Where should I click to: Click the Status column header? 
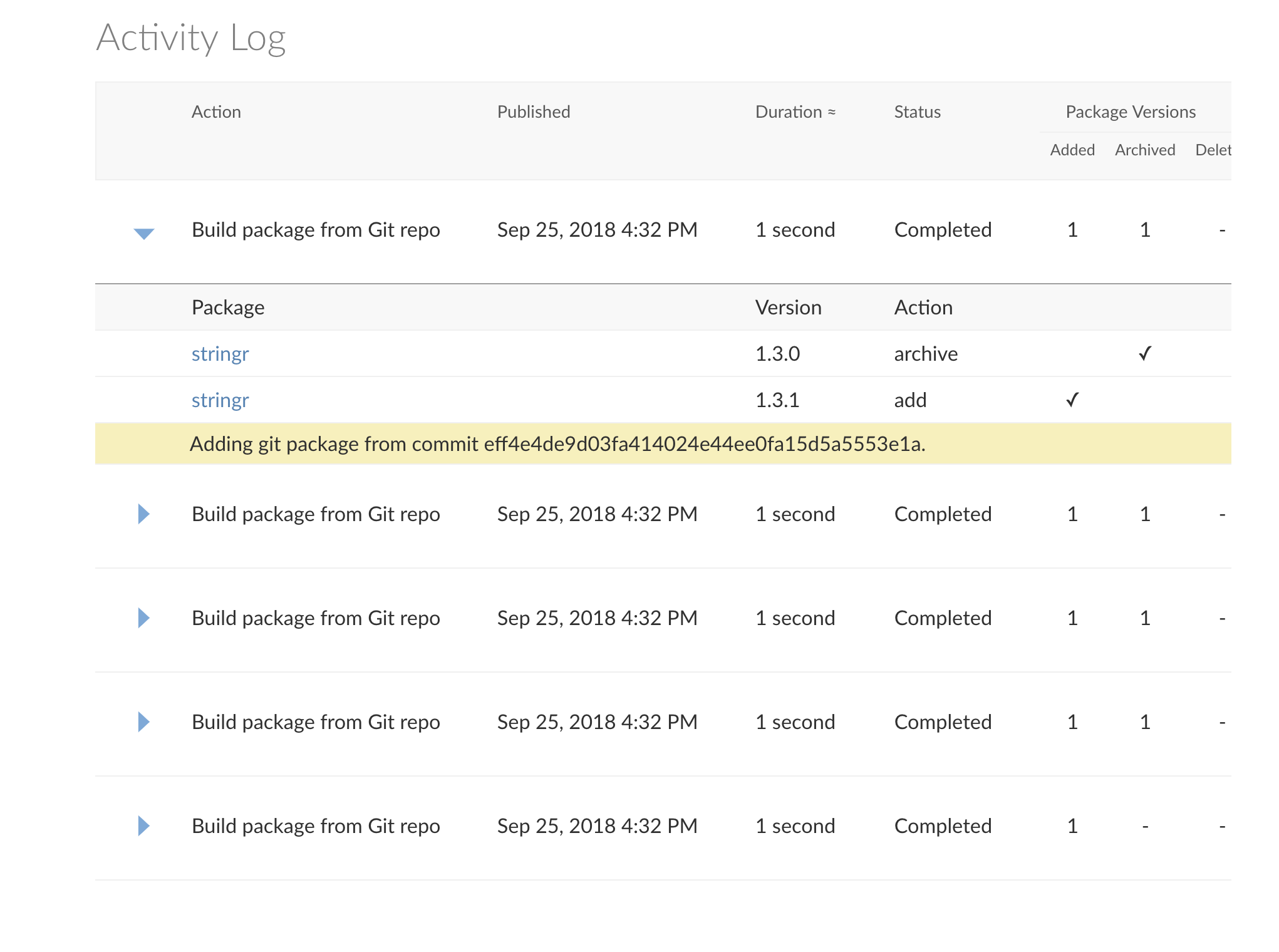[x=917, y=112]
